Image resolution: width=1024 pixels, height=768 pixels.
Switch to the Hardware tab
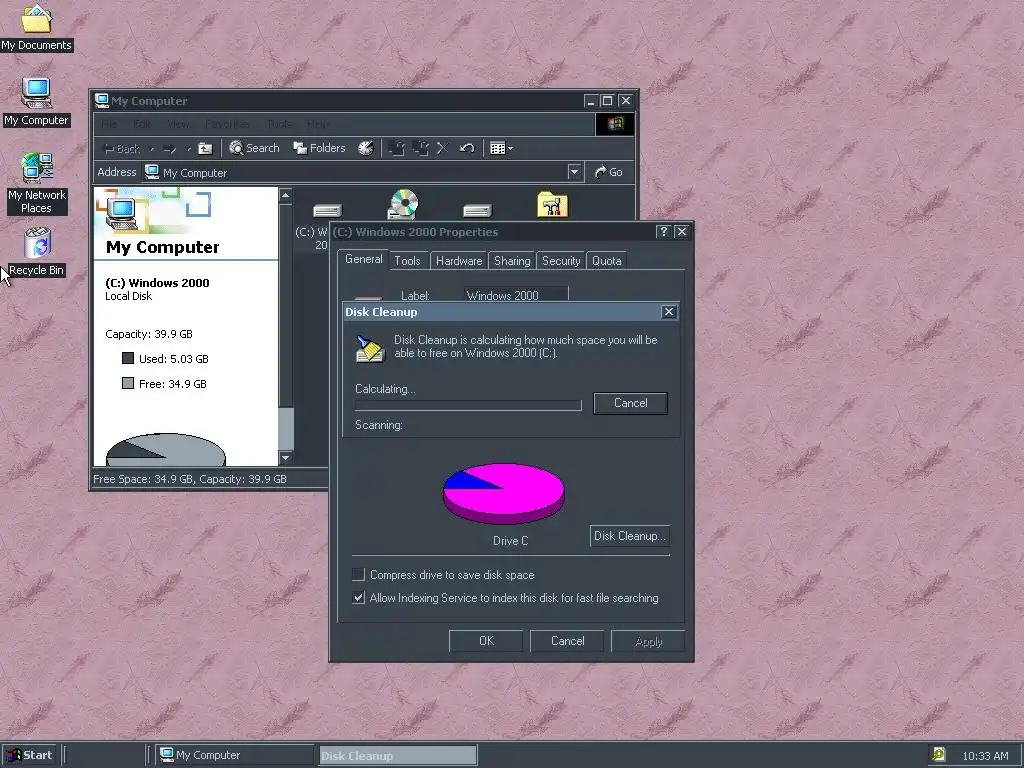point(458,261)
